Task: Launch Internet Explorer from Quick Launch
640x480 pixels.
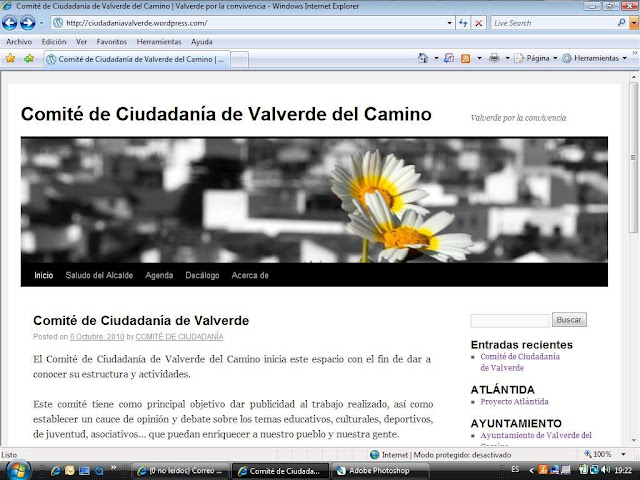Action: pyautogui.click(x=55, y=471)
